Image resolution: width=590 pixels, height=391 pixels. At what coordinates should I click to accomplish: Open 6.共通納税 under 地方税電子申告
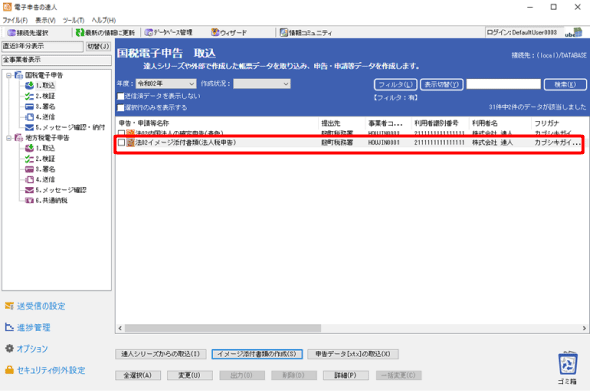(46, 201)
